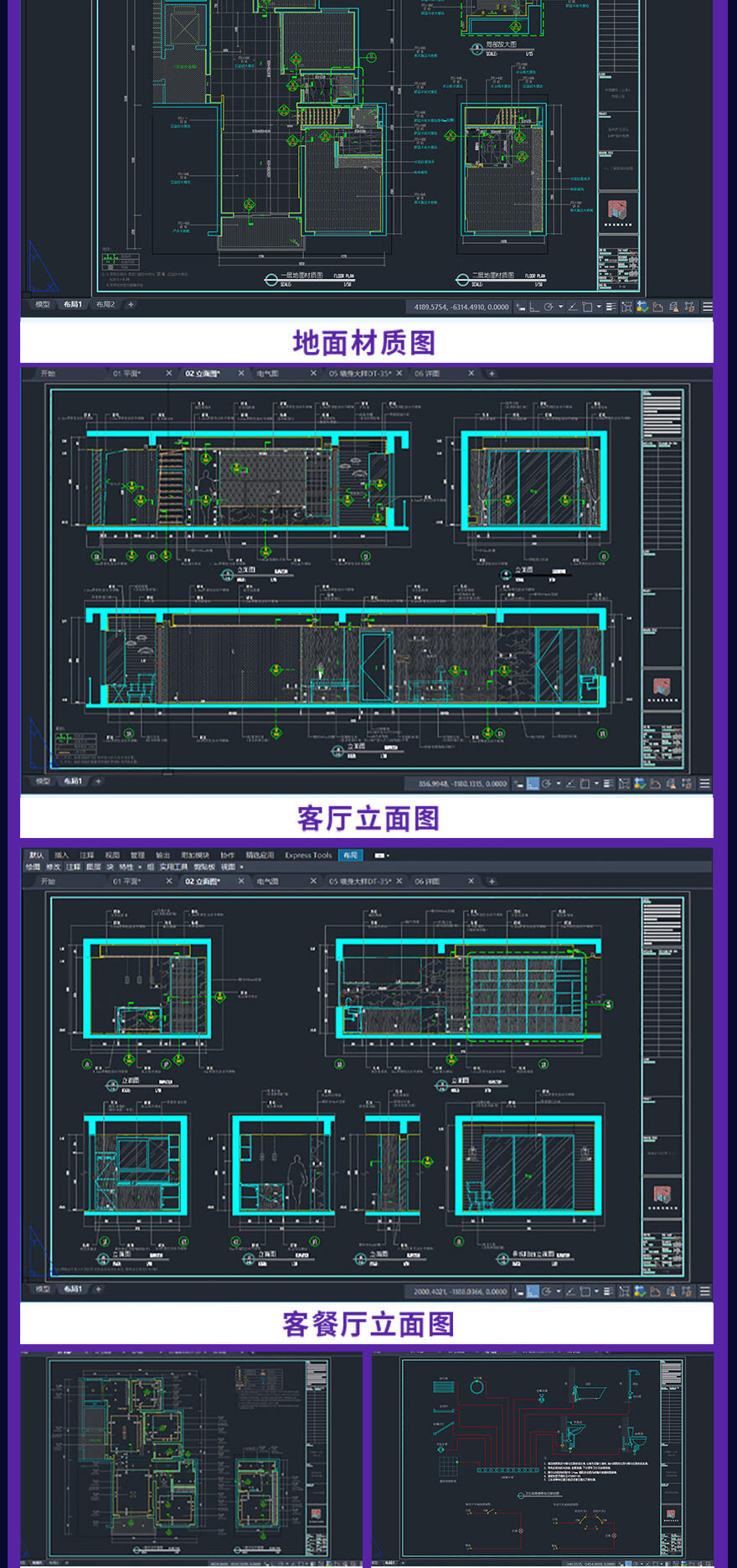Open the 插入 ribbon tab

[x=61, y=855]
